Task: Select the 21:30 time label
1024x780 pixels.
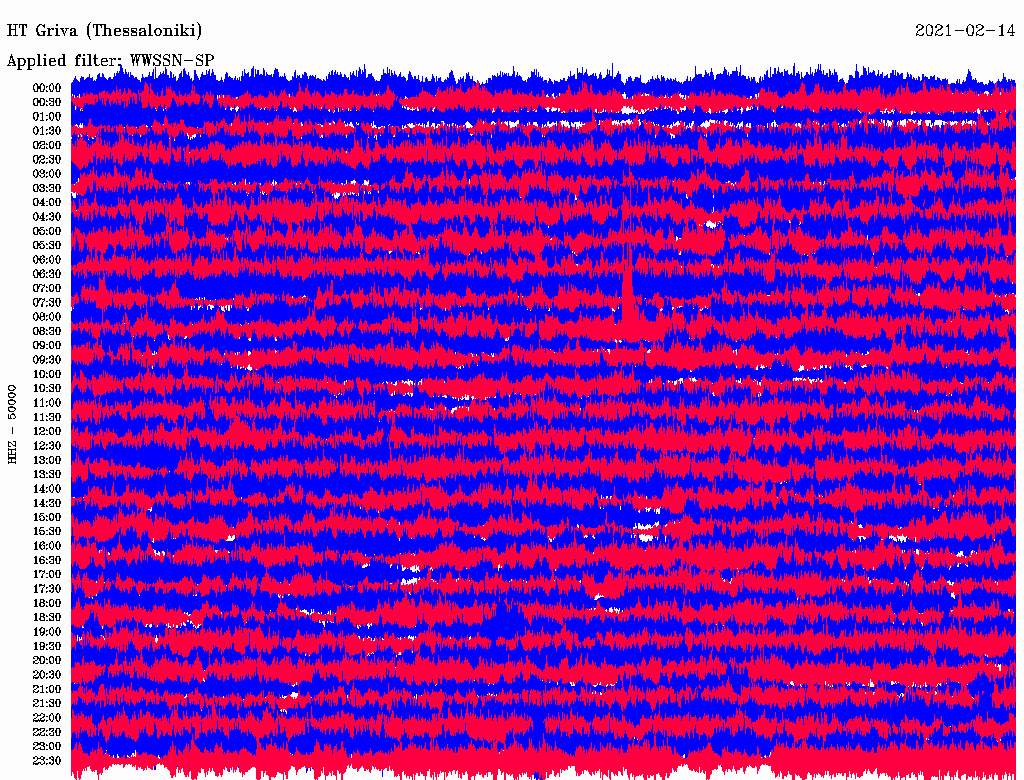Action: click(47, 704)
